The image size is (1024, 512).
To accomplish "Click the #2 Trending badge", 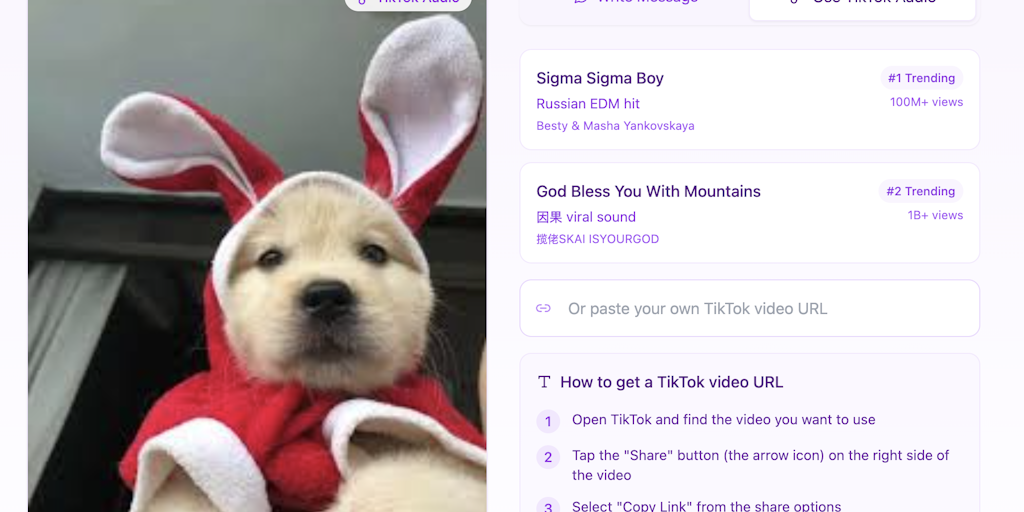I will pos(921,191).
